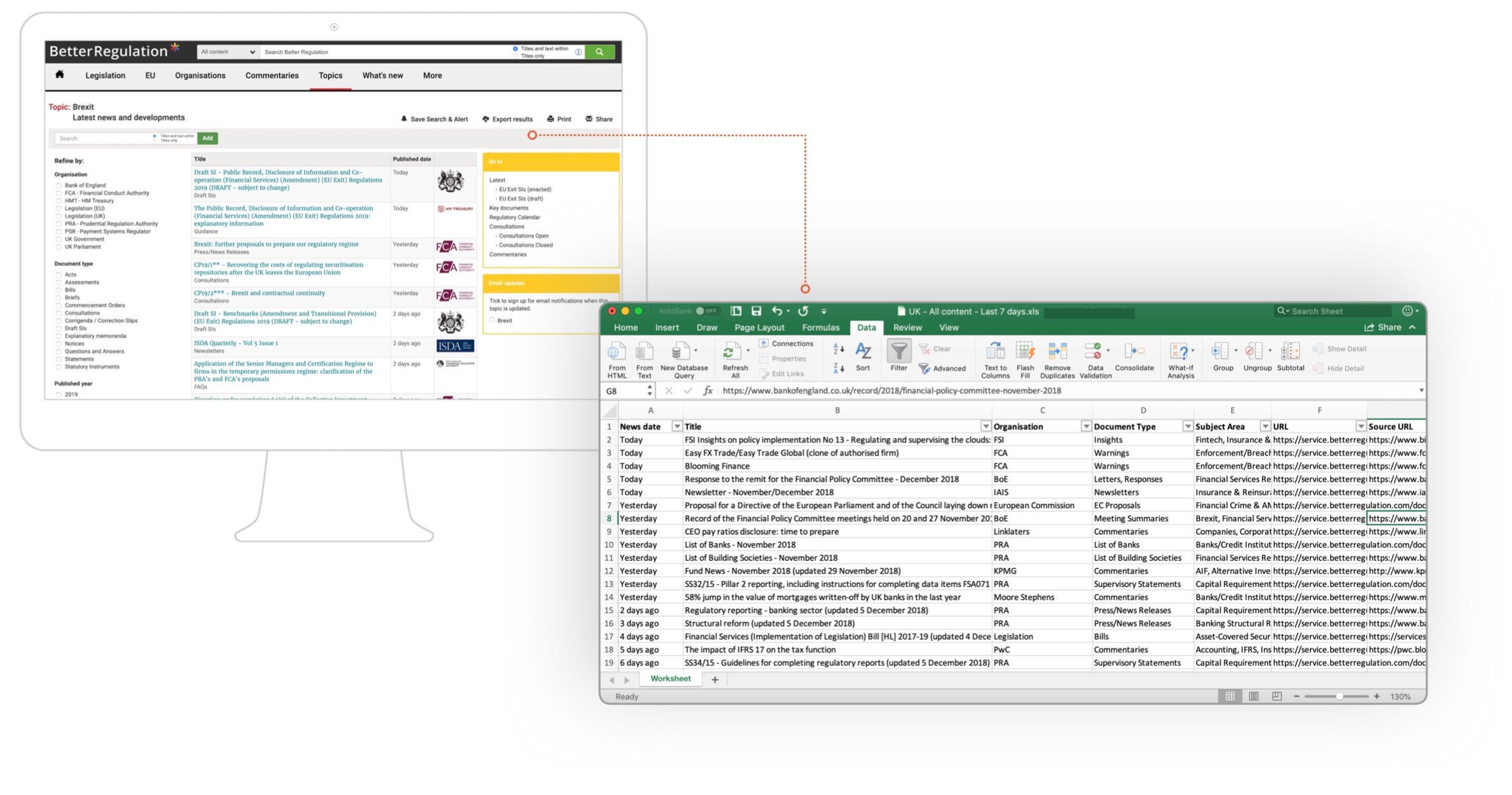Click the green Add button
This screenshot has height=795, width=1512.
coord(207,138)
